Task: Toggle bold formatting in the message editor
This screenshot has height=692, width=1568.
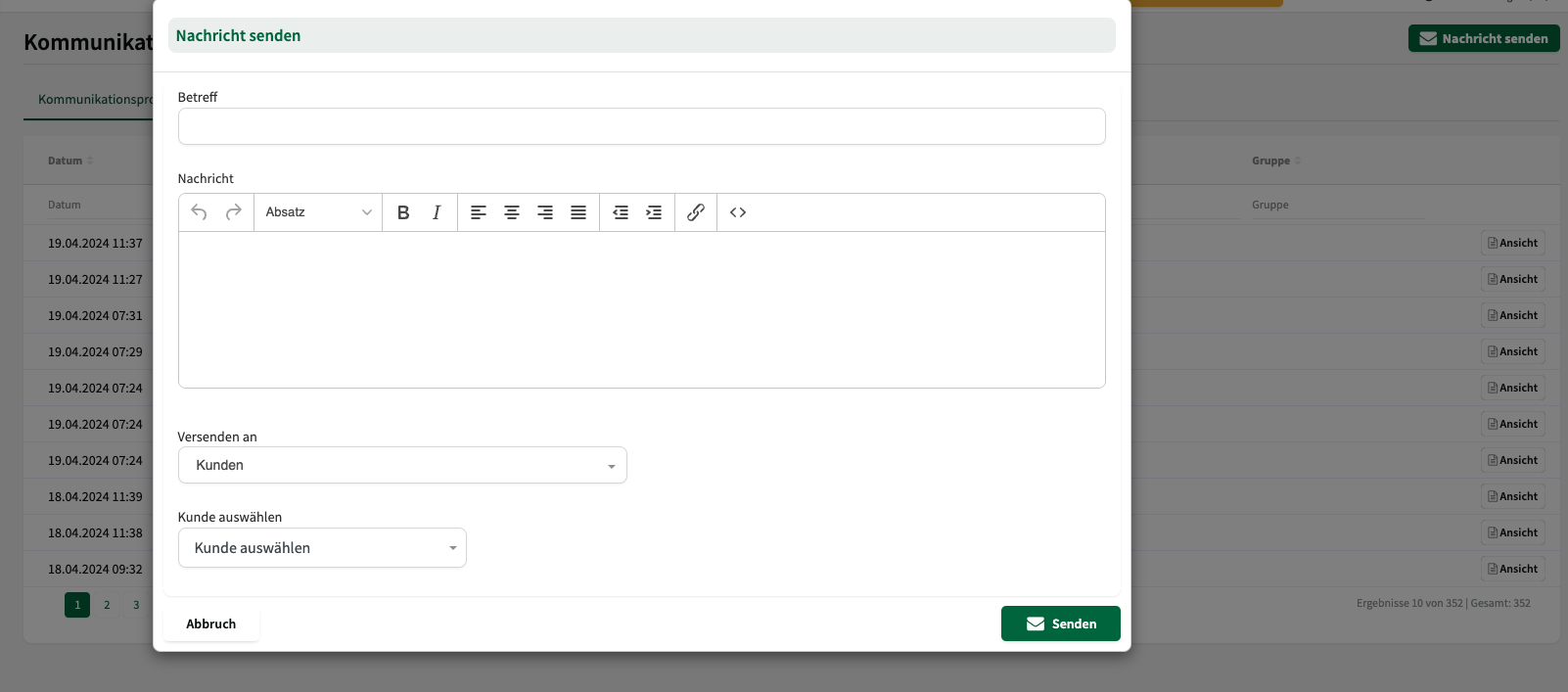Action: 403,212
